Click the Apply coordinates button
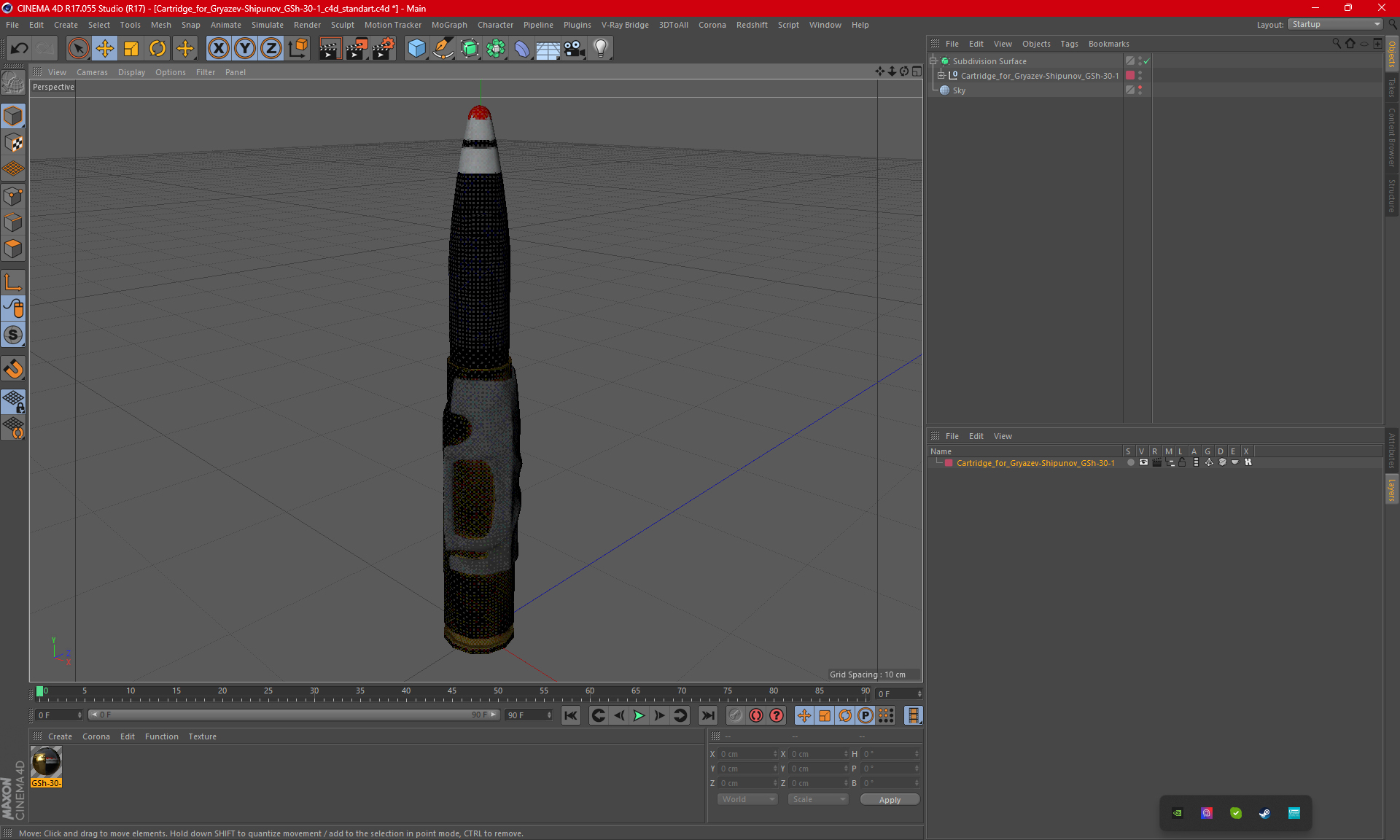The image size is (1400, 840). (890, 800)
